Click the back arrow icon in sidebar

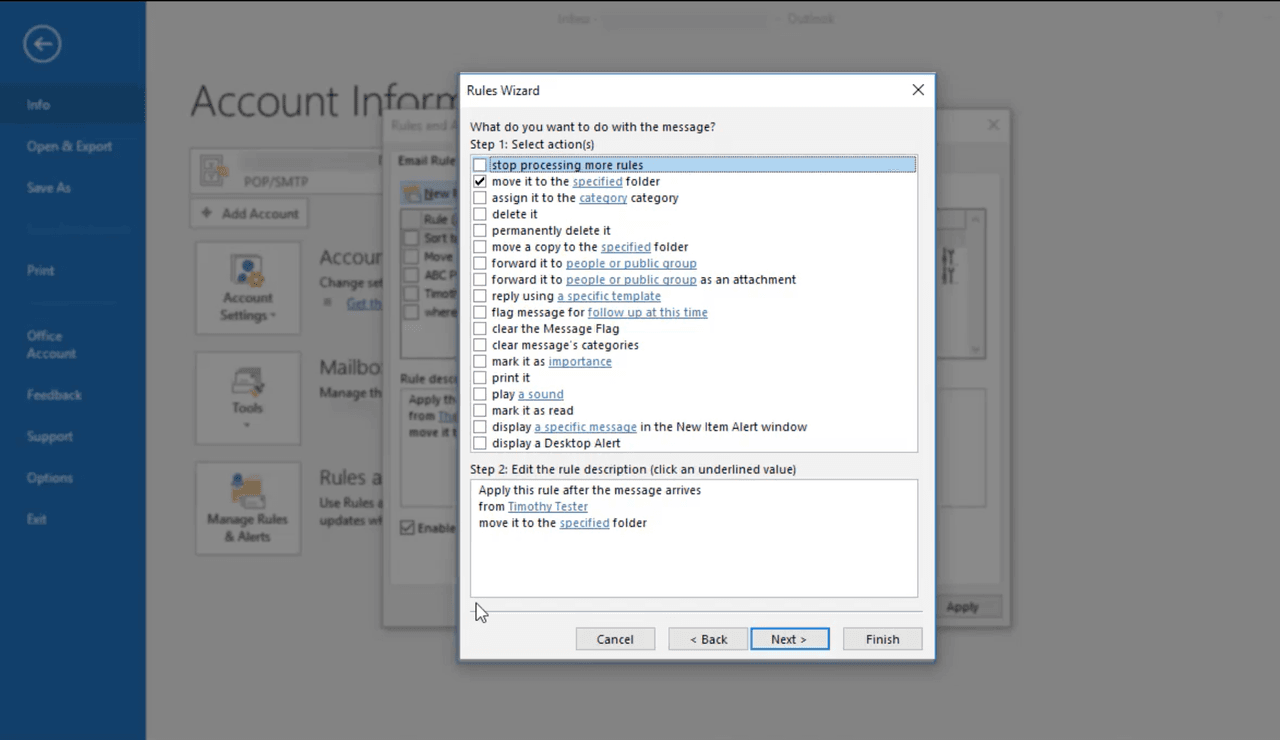(x=43, y=44)
